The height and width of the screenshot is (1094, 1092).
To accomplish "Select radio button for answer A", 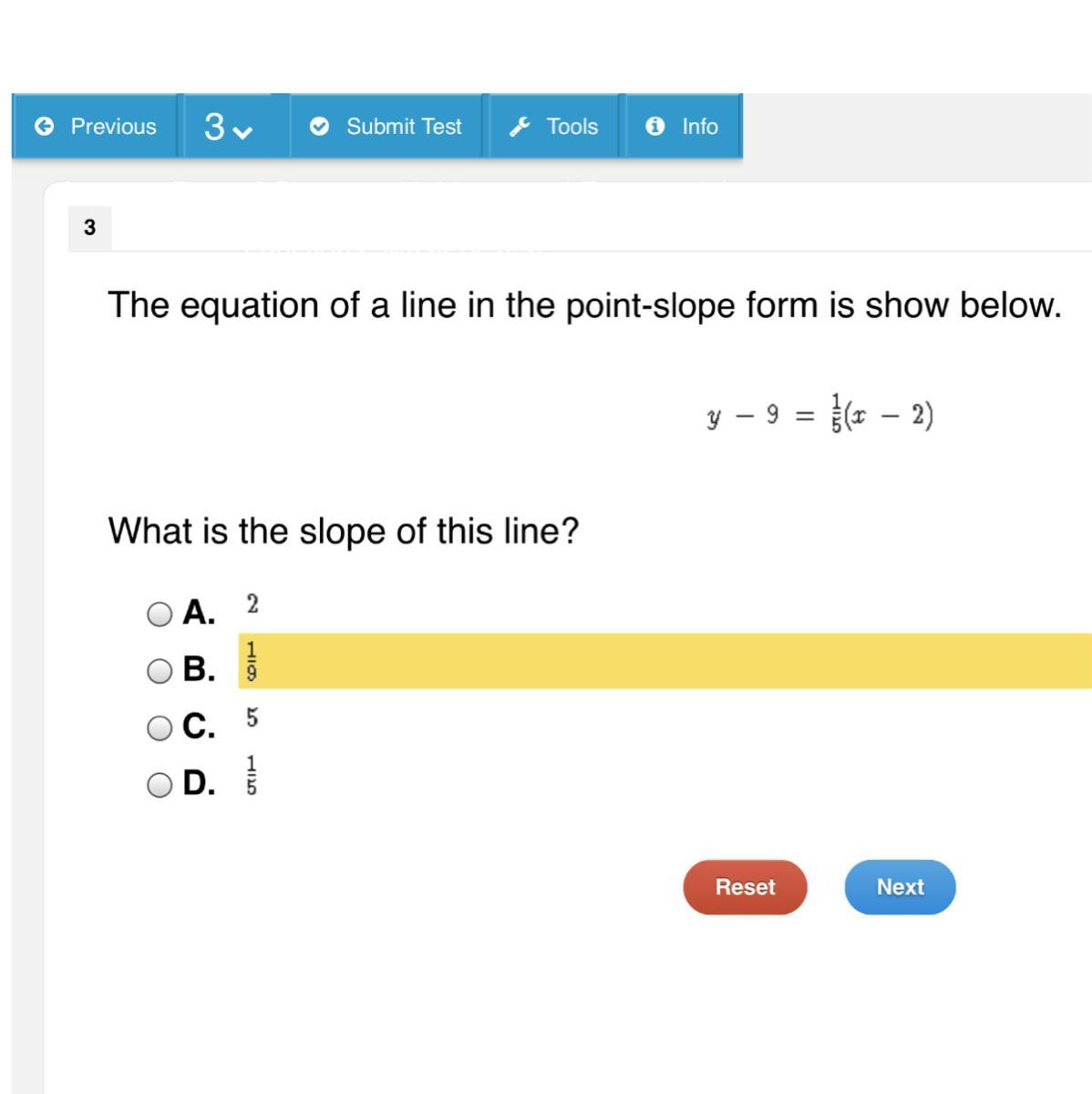I will tap(160, 614).
